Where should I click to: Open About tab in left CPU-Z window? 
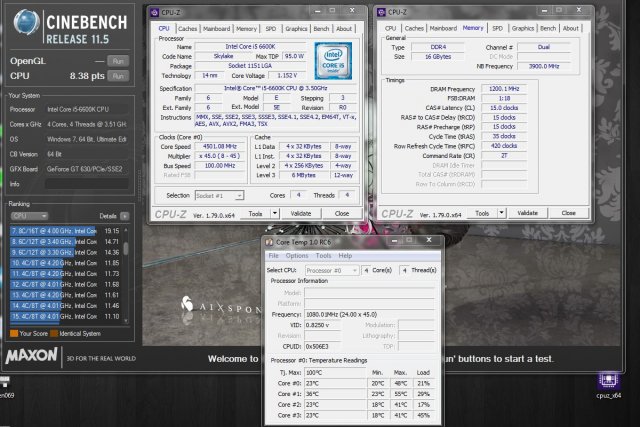(344, 29)
